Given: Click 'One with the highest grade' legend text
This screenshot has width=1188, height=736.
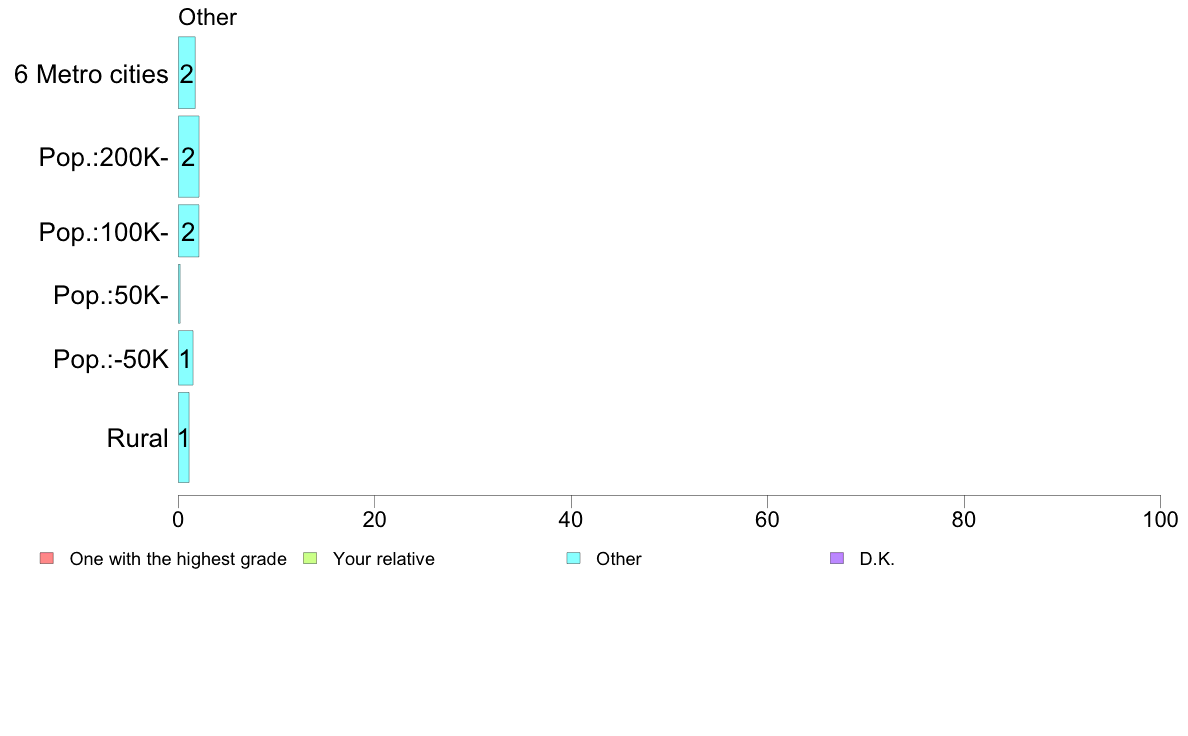Looking at the screenshot, I should click(178, 559).
